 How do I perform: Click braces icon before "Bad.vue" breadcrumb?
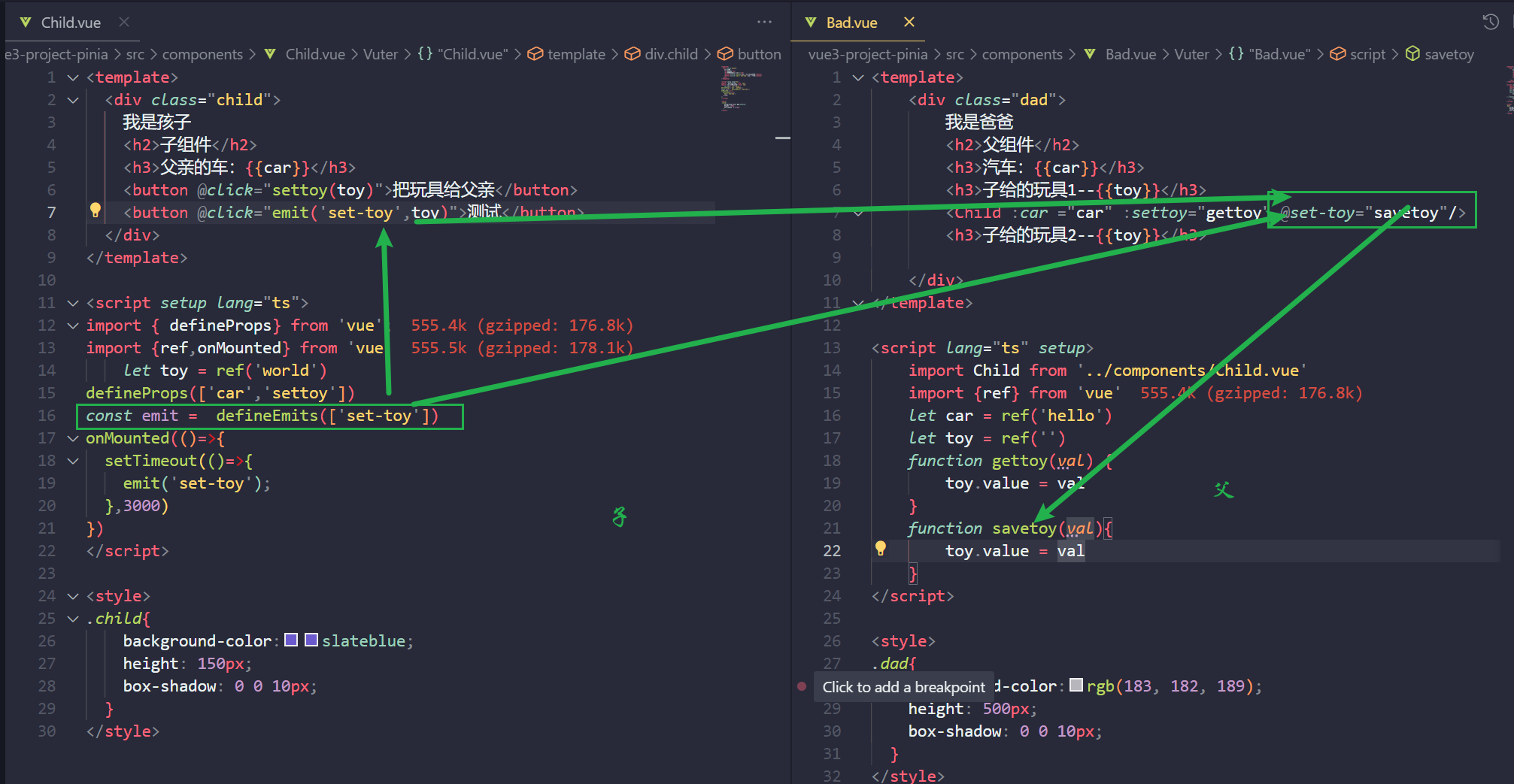pos(1236,54)
